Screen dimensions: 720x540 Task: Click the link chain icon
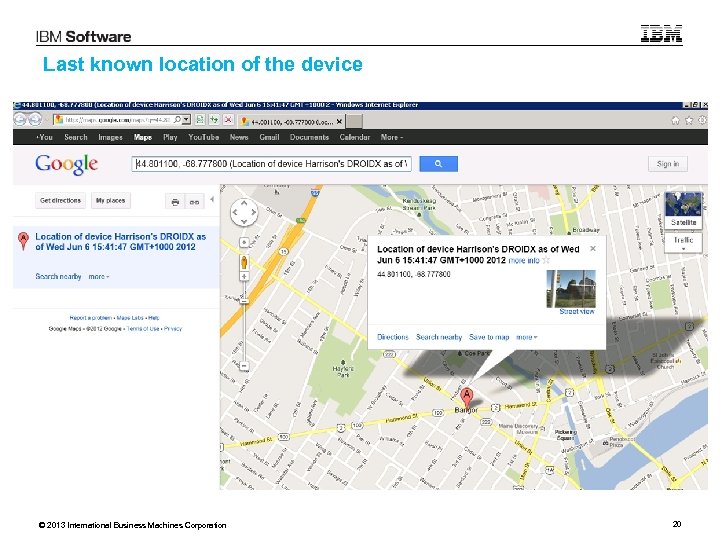[194, 202]
